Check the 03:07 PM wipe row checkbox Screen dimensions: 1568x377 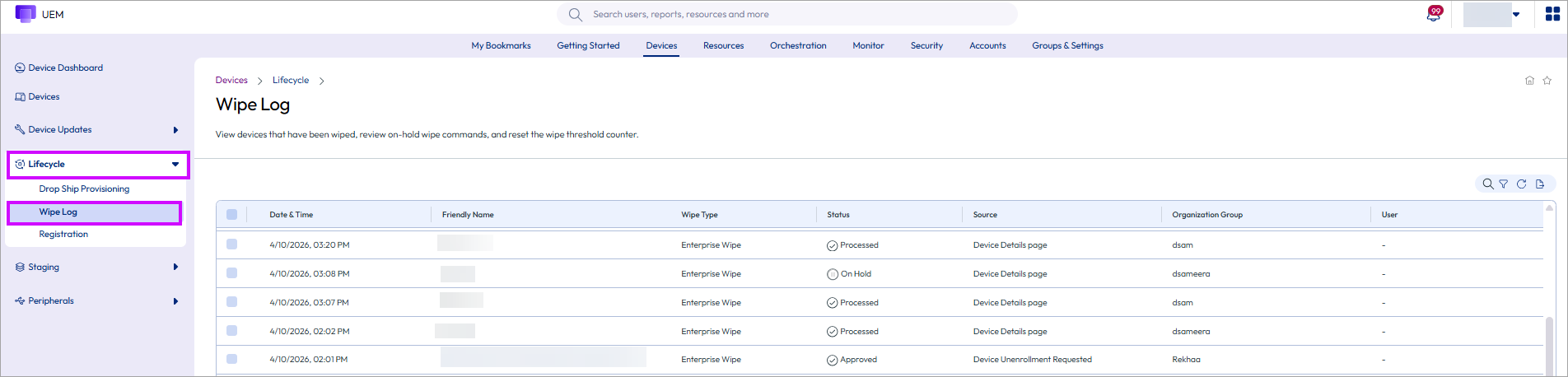pos(231,302)
